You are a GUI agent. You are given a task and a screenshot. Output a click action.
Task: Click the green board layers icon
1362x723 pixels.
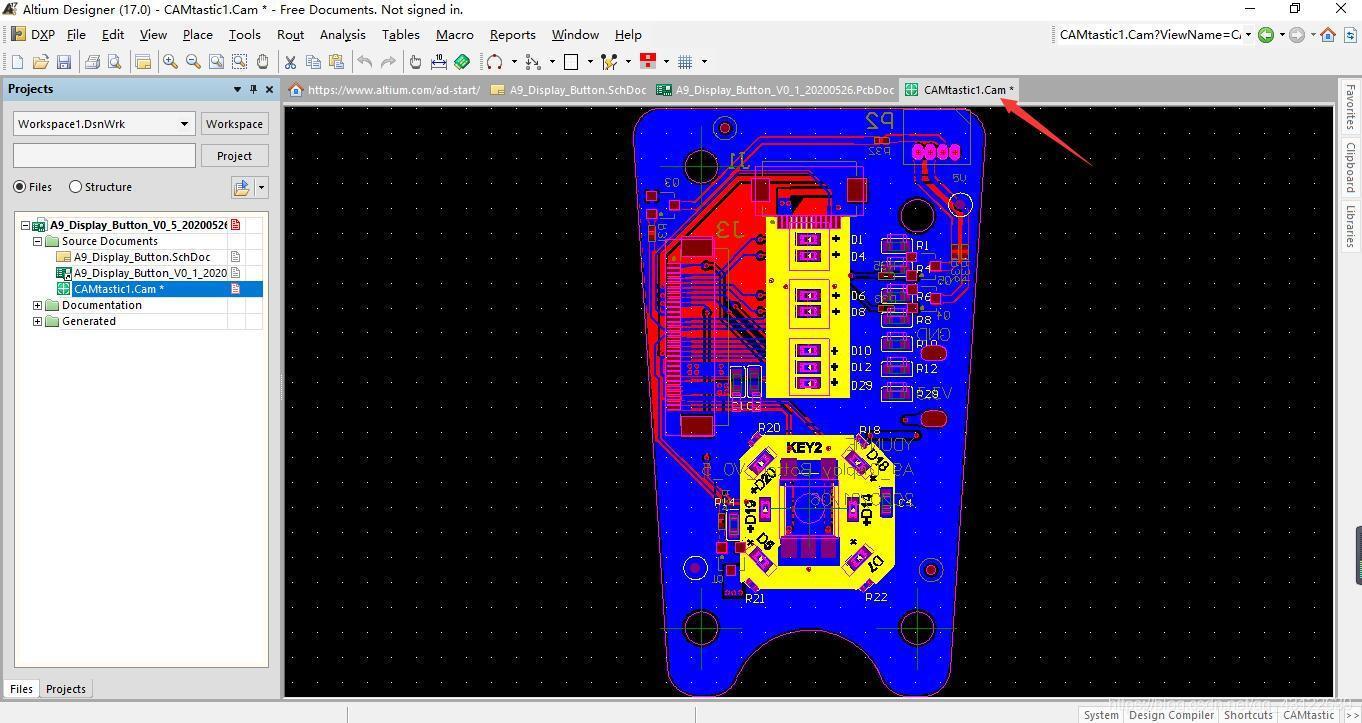(x=462, y=62)
